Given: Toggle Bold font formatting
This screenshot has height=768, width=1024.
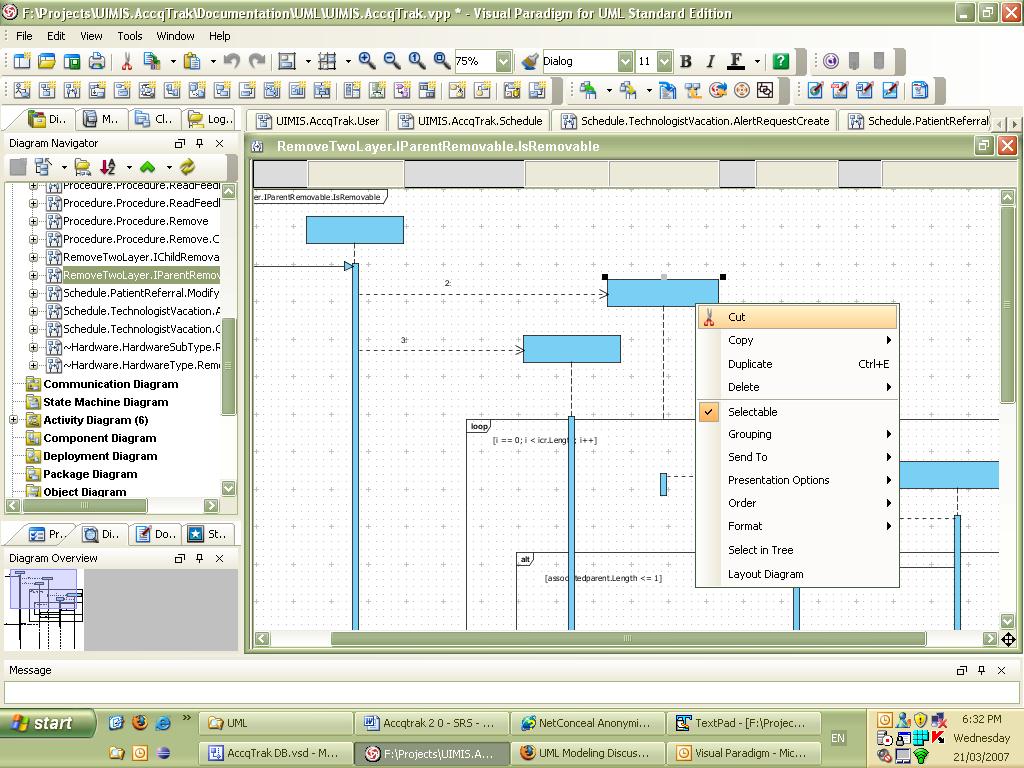Looking at the screenshot, I should pyautogui.click(x=686, y=61).
